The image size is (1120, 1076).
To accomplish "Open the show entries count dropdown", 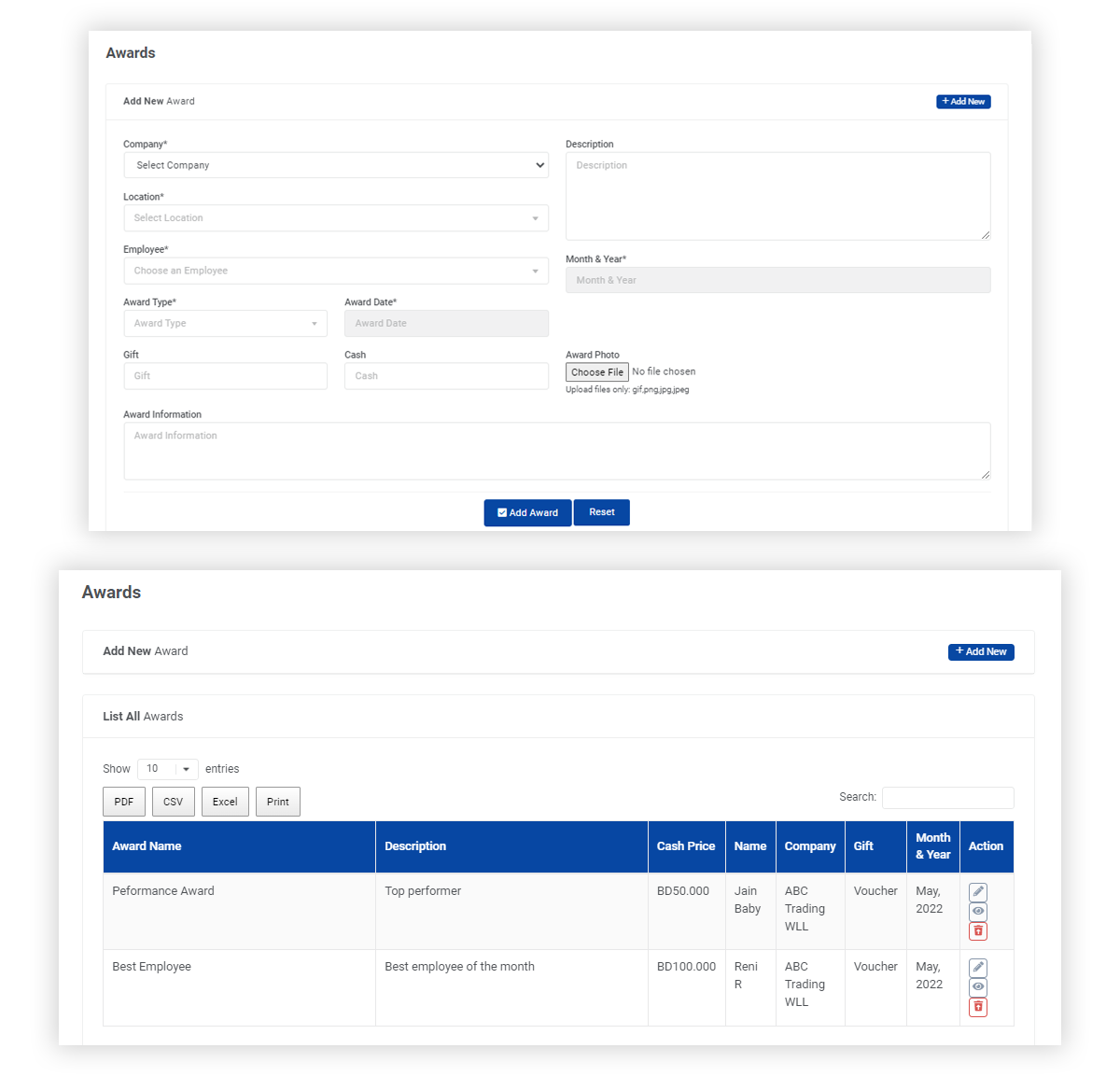I will pyautogui.click(x=168, y=769).
